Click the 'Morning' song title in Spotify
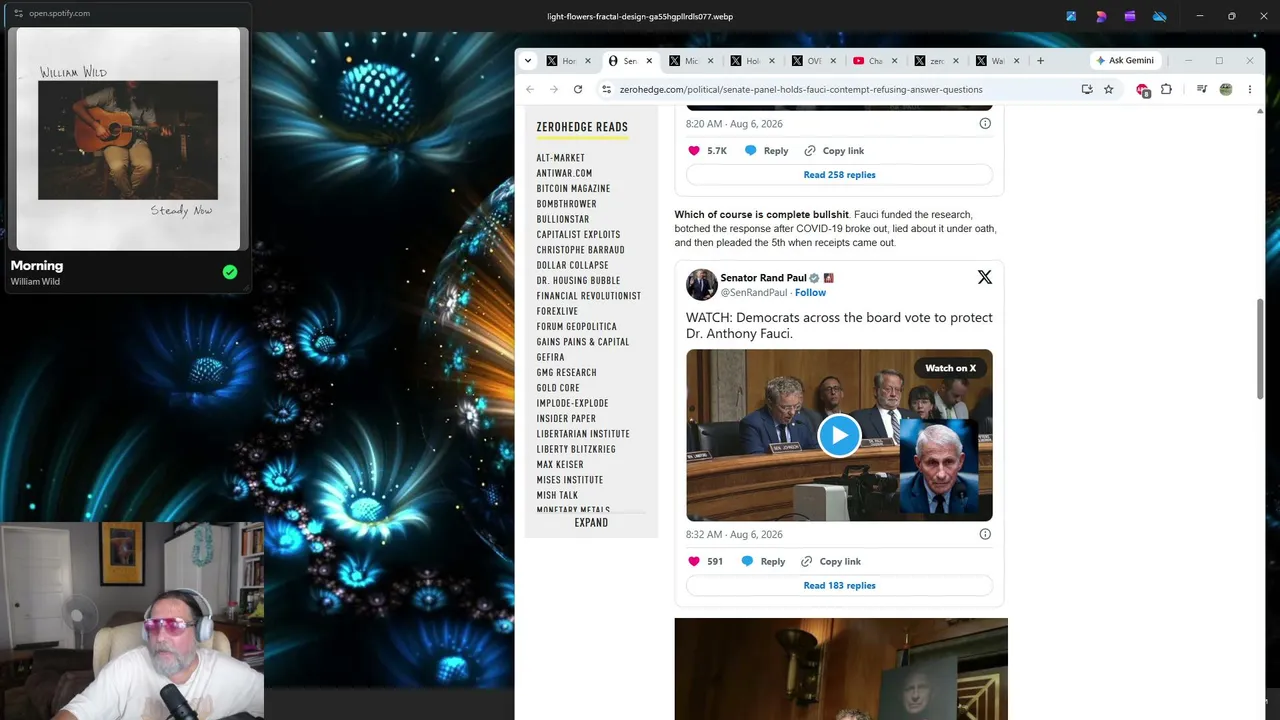This screenshot has width=1280, height=720. click(x=37, y=265)
